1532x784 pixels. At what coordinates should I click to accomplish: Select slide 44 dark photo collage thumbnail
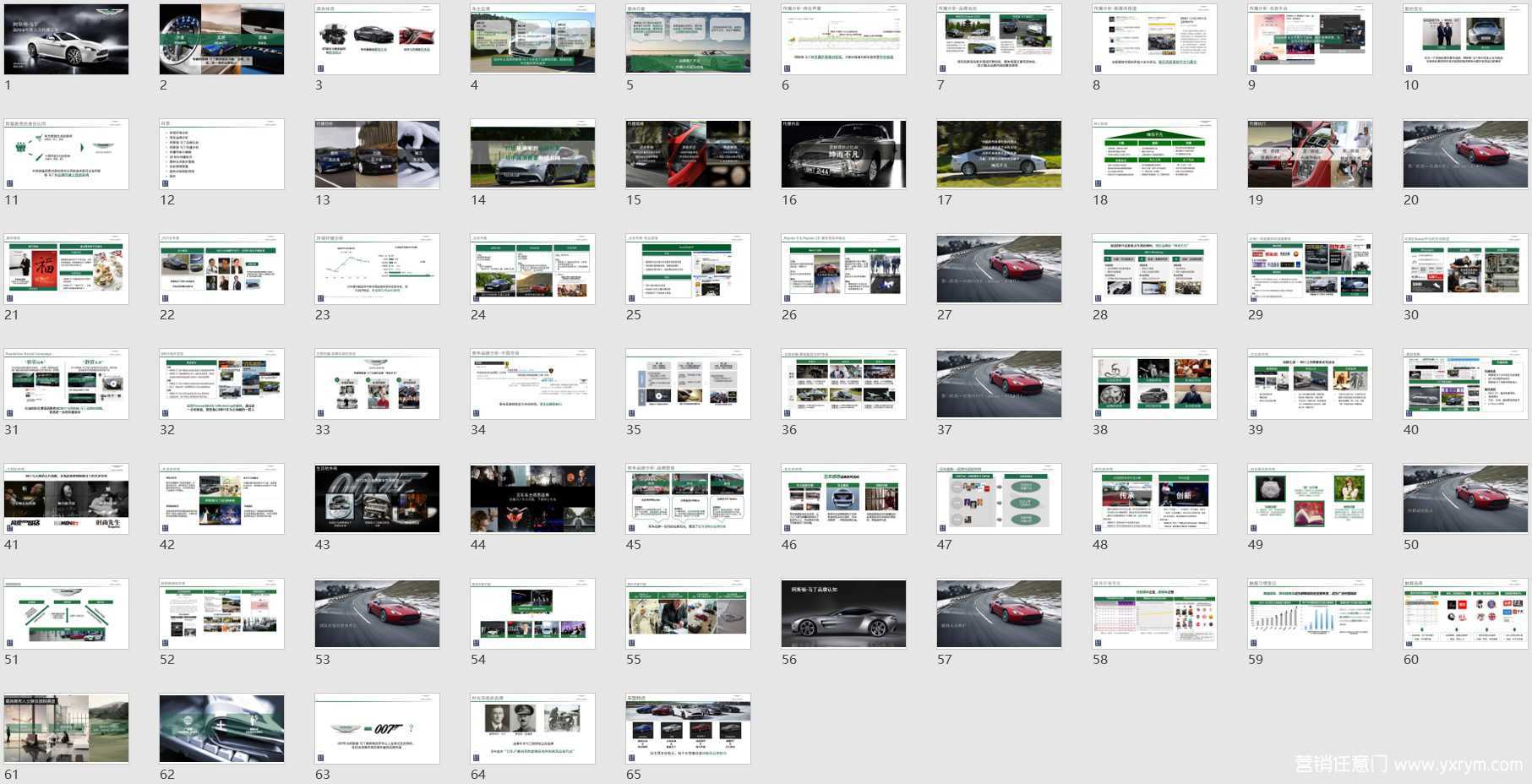532,498
